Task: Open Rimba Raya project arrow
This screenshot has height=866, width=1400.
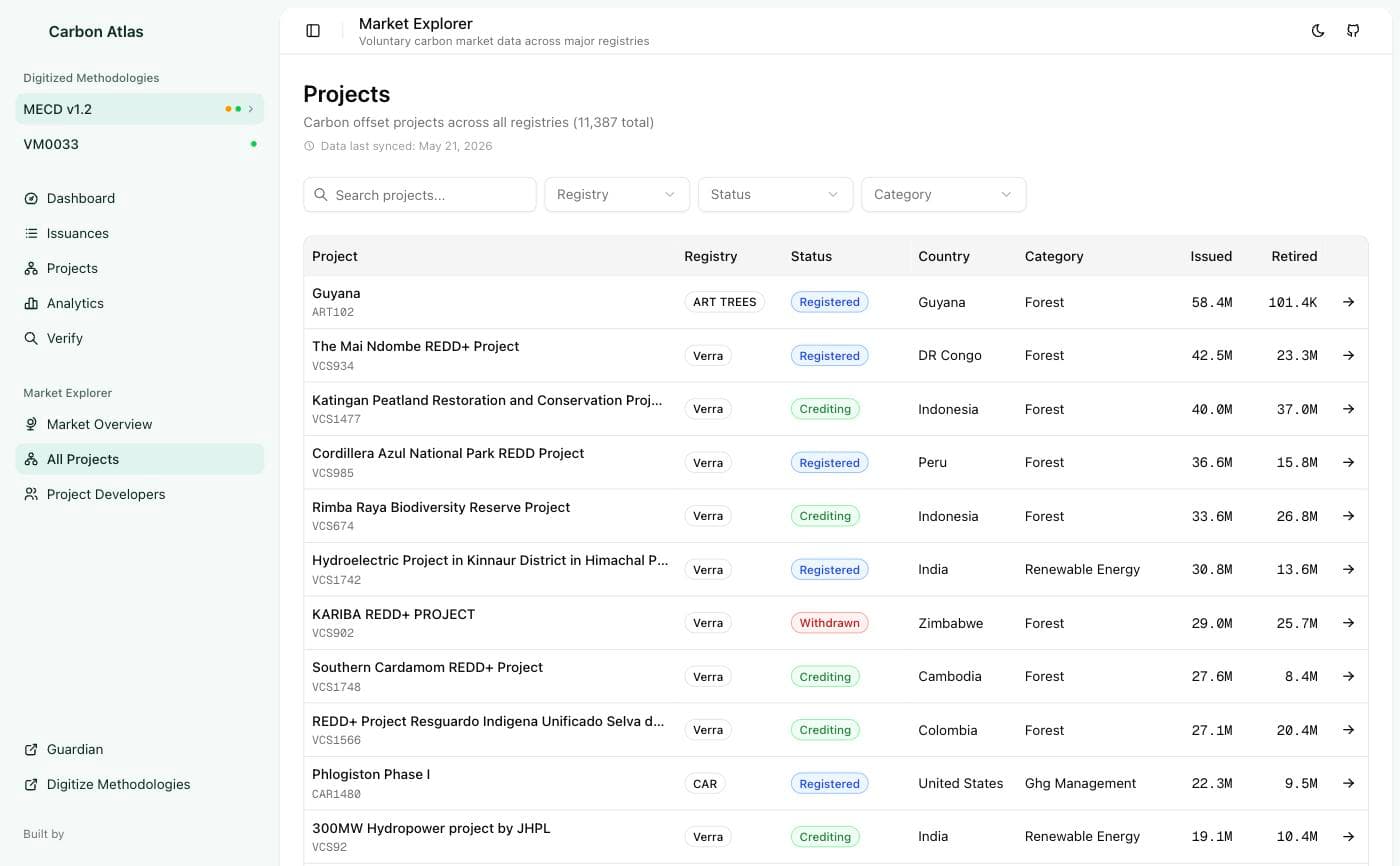Action: coord(1348,516)
